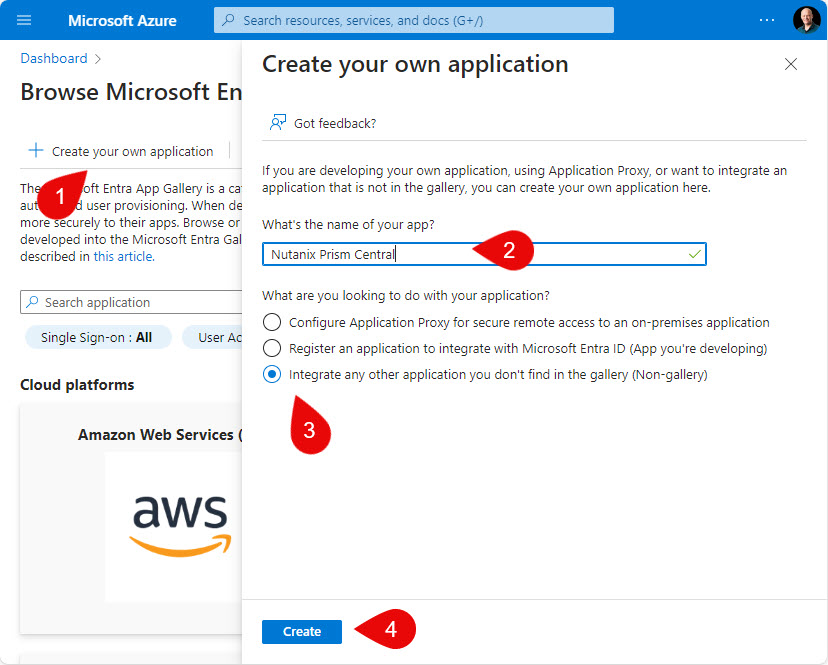The height and width of the screenshot is (665, 828).
Task: Go to the Dashboard breadcrumb
Action: coord(54,58)
